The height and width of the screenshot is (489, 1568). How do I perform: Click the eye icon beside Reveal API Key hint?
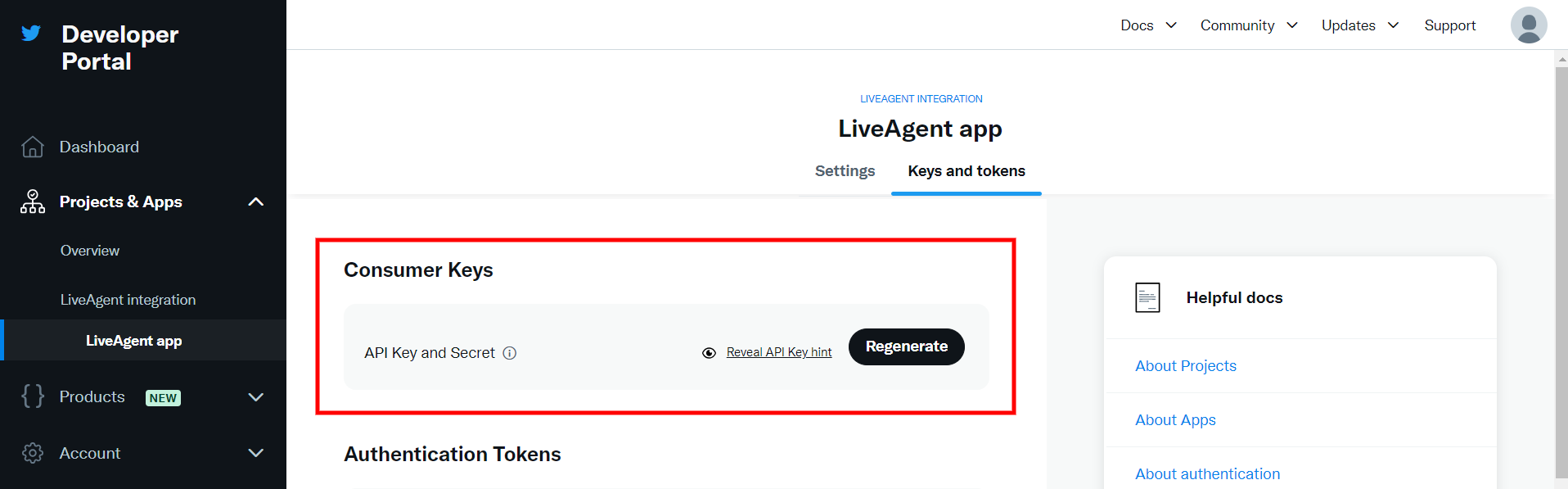click(x=708, y=353)
